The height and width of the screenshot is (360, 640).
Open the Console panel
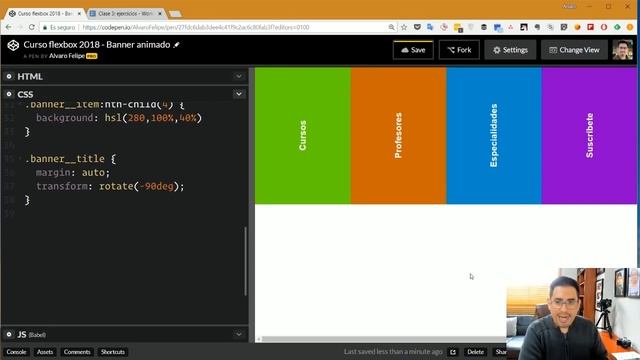pos(16,352)
